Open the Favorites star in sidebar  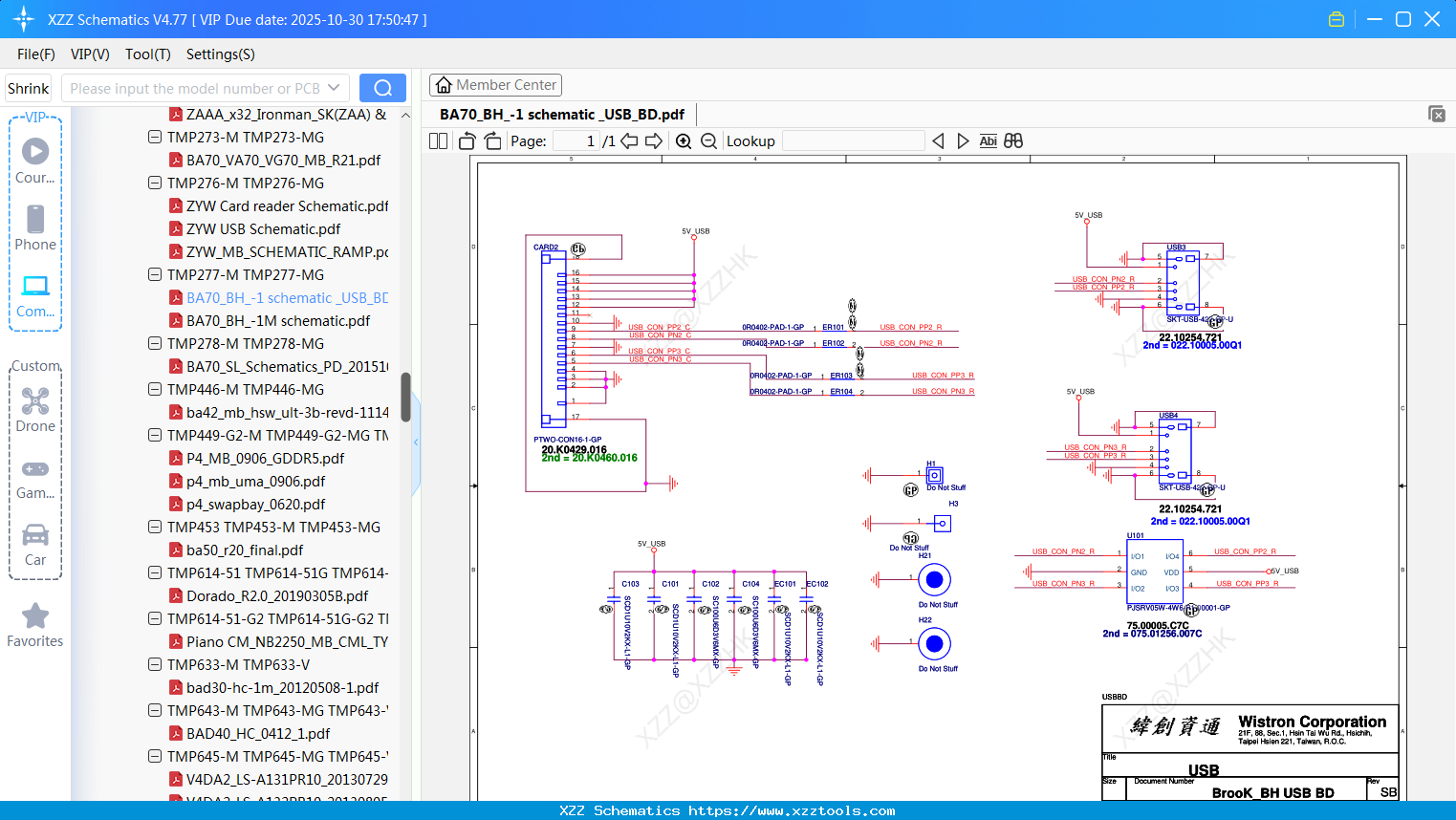35,626
